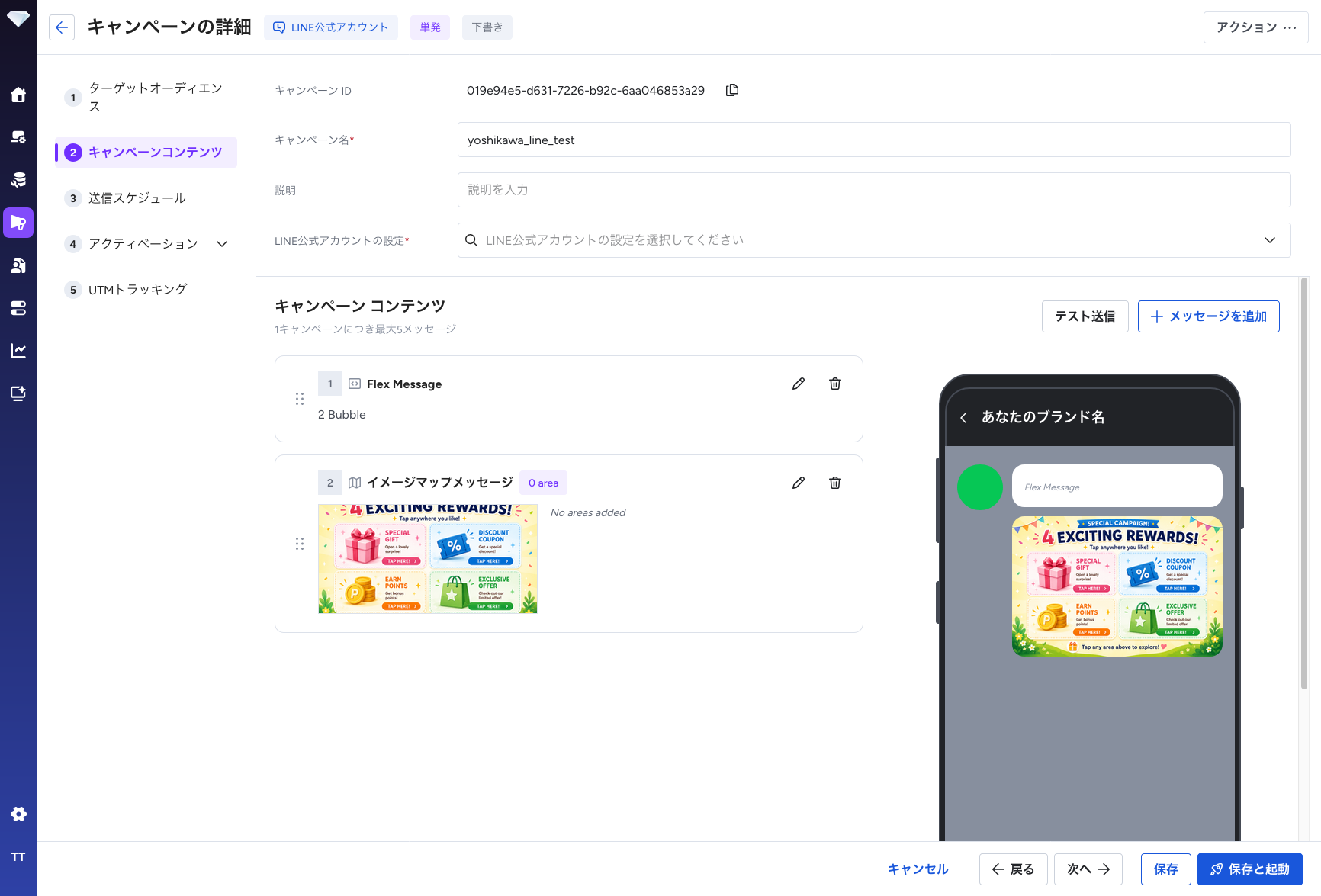The image size is (1321, 896).
Task: Open the settings gear in left sidebar
Action: (18, 814)
